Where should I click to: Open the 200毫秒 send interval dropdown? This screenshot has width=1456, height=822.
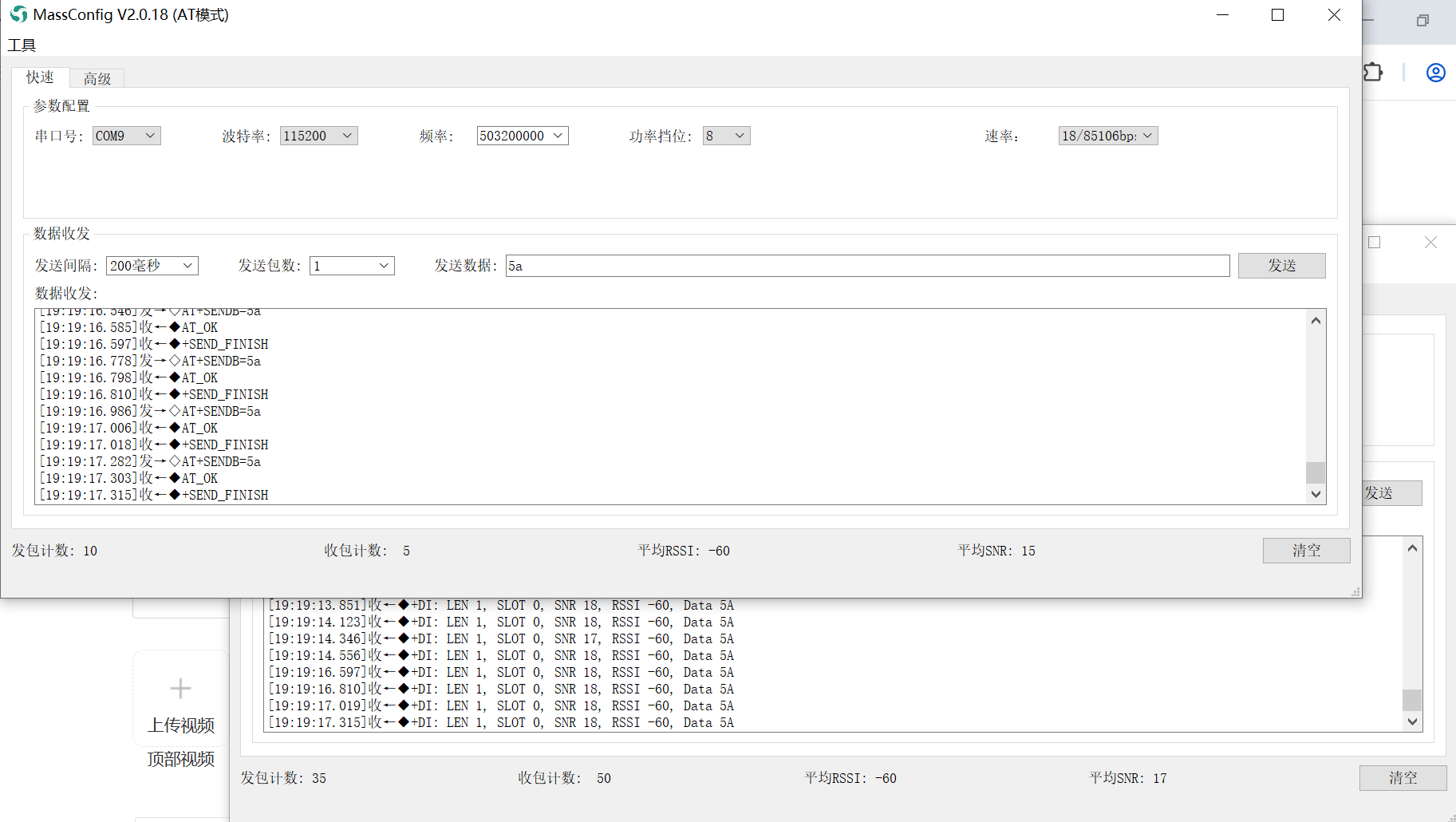(x=152, y=266)
